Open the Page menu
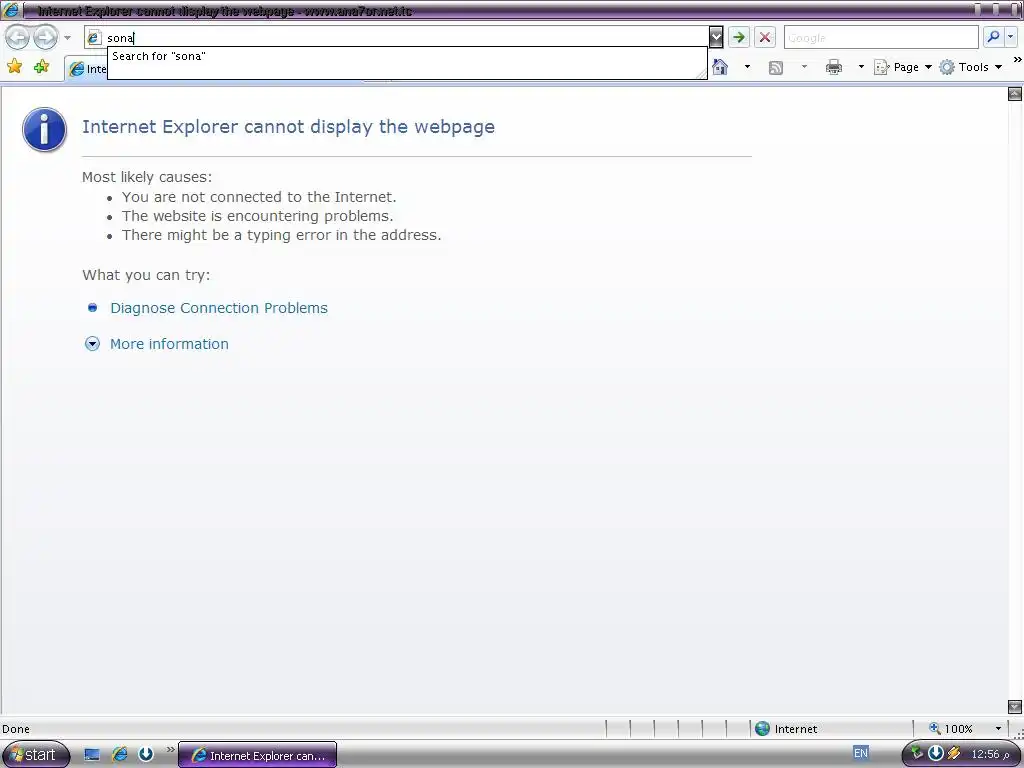The height and width of the screenshot is (768, 1024). point(903,67)
